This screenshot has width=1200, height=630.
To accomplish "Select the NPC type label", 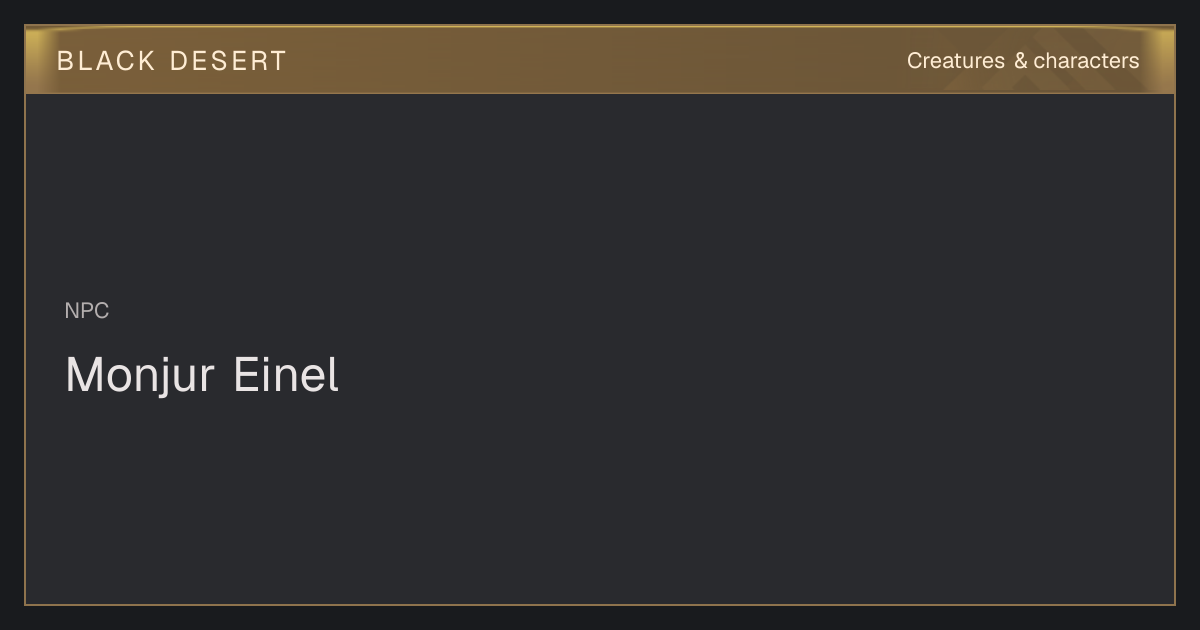I will coord(87,311).
